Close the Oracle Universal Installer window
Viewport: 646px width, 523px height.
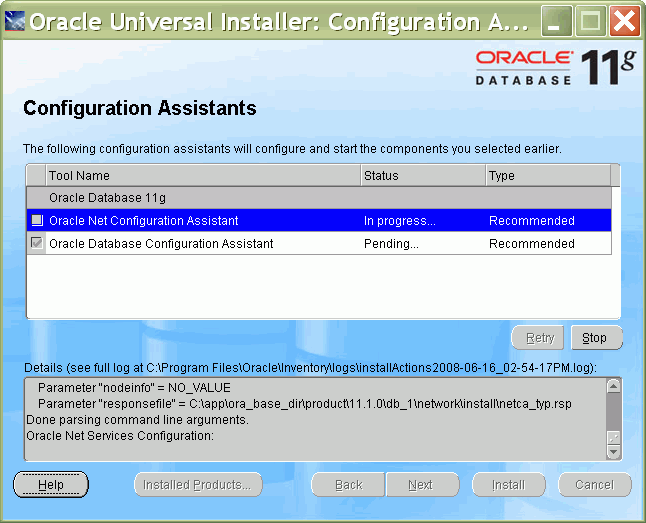point(625,21)
